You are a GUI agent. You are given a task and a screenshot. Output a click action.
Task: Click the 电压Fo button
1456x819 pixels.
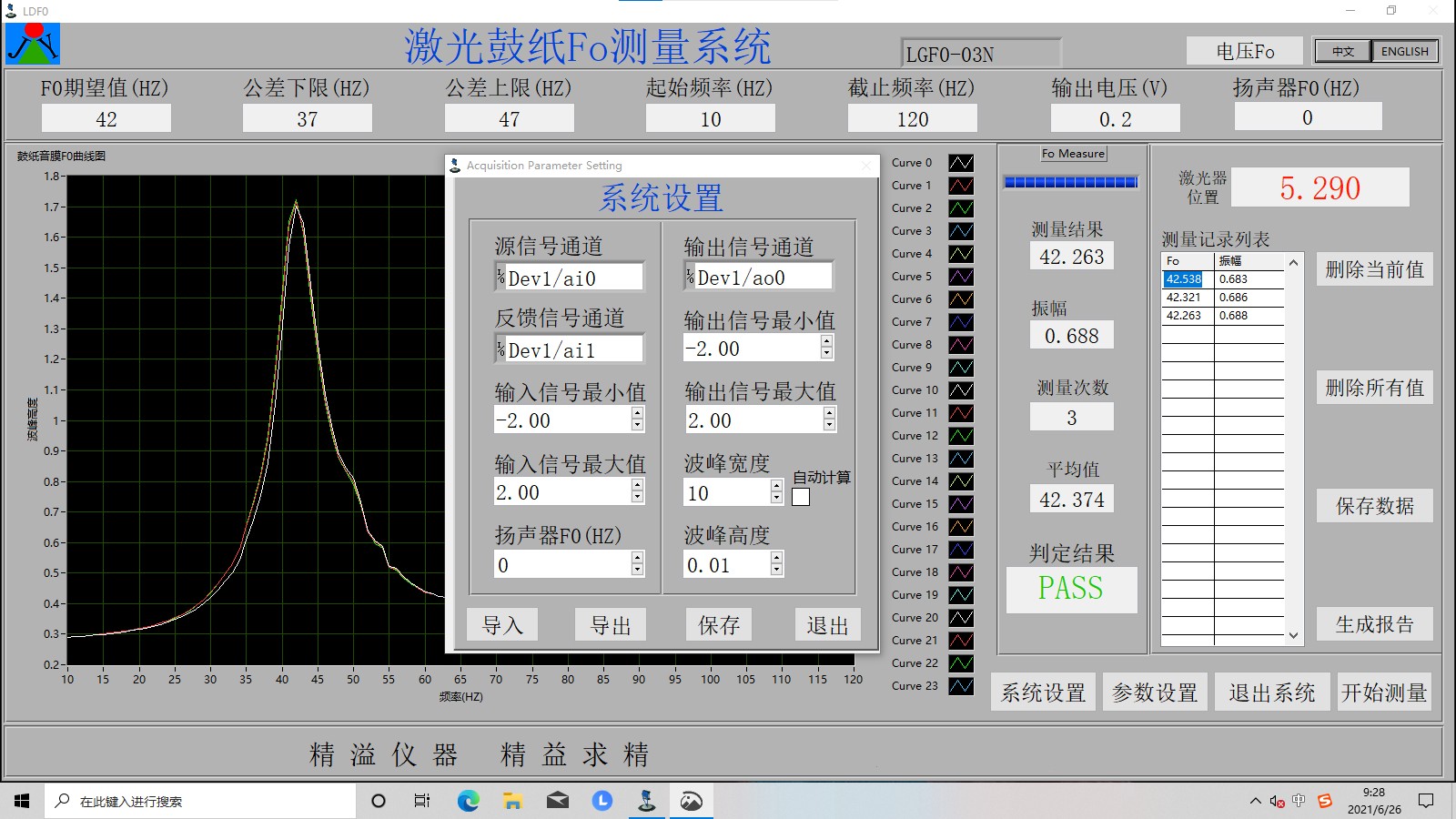coord(1245,51)
